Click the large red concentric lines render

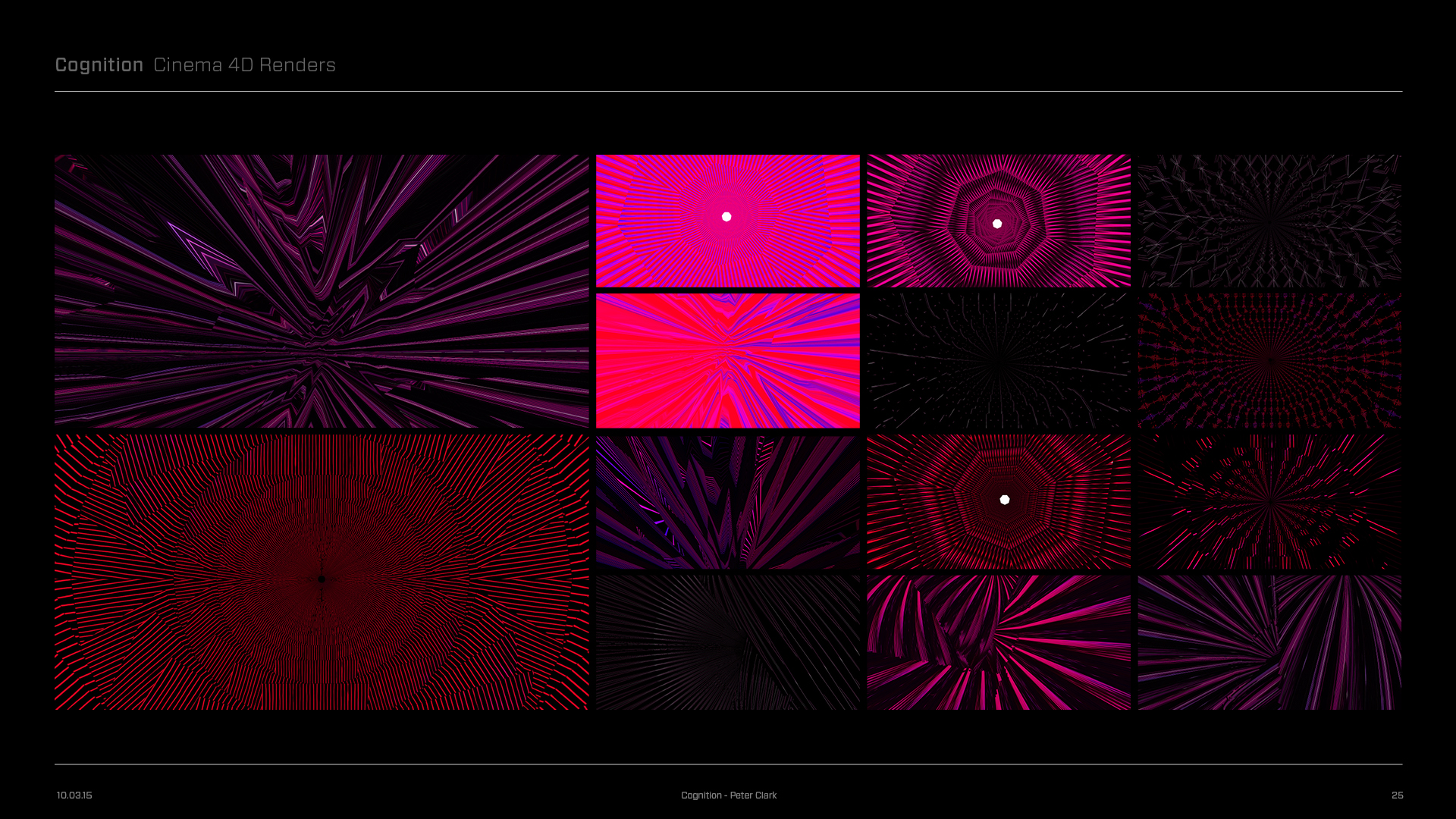point(322,573)
